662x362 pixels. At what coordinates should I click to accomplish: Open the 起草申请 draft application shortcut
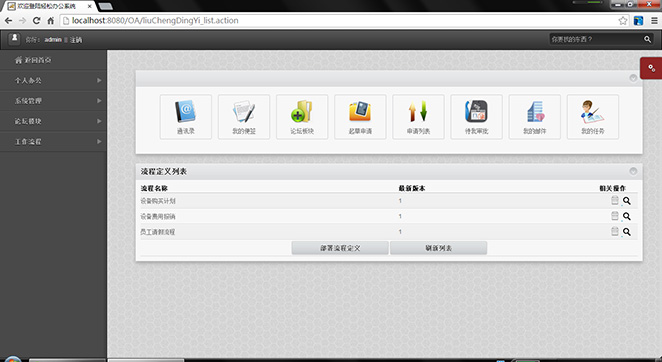pos(360,117)
